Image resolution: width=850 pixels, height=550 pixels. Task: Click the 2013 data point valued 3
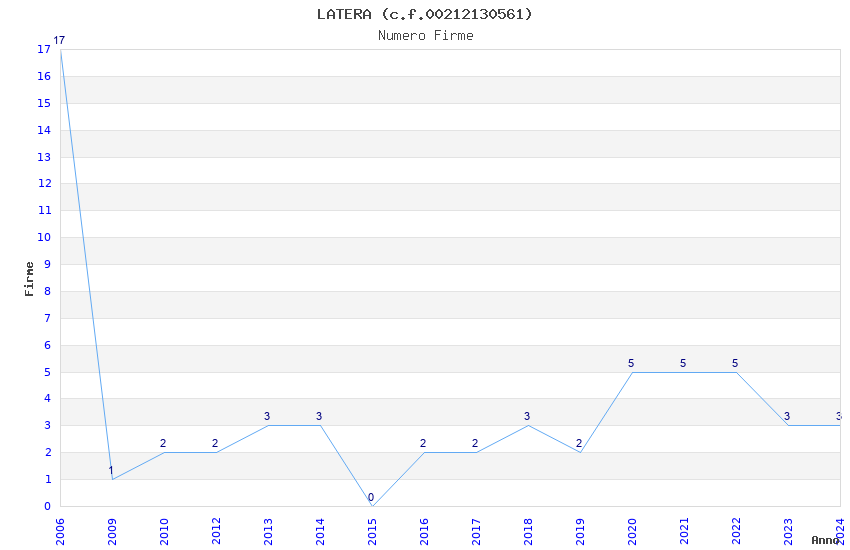268,425
